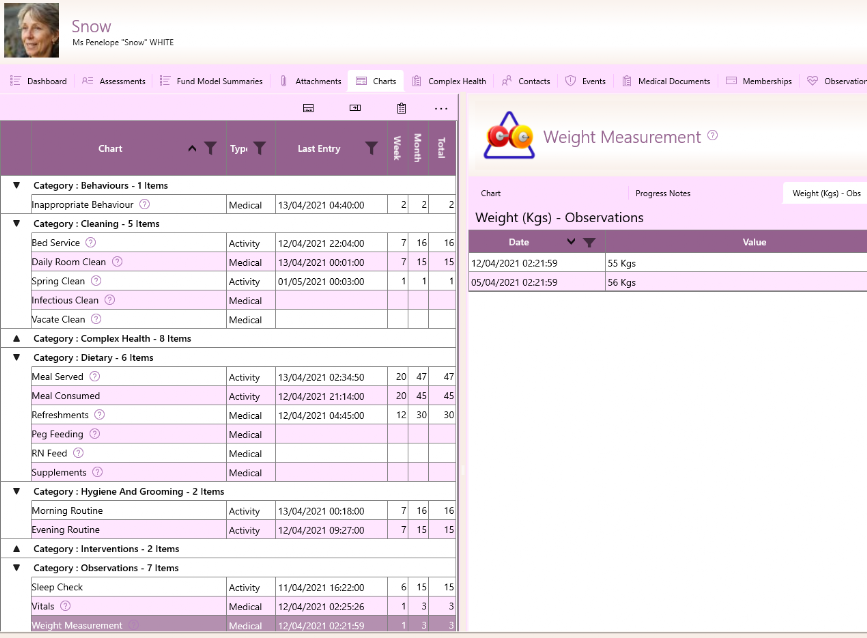This screenshot has width=867, height=638.
Task: Click Penelope White's profile photo
Action: click(x=32, y=30)
